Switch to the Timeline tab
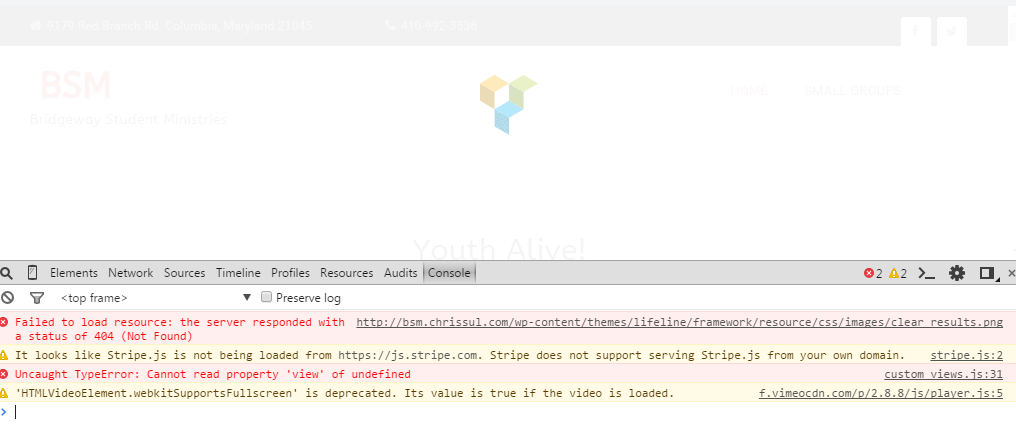 click(238, 273)
